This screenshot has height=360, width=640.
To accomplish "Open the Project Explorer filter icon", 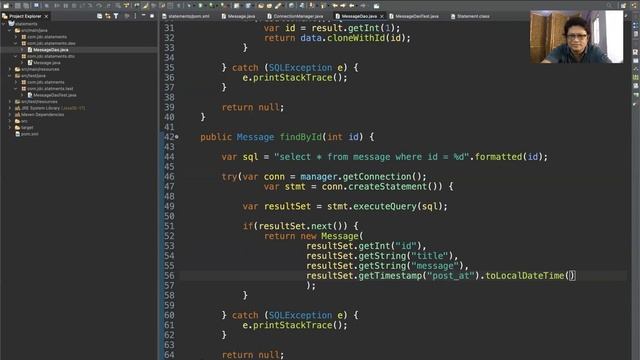I will pos(116,16).
